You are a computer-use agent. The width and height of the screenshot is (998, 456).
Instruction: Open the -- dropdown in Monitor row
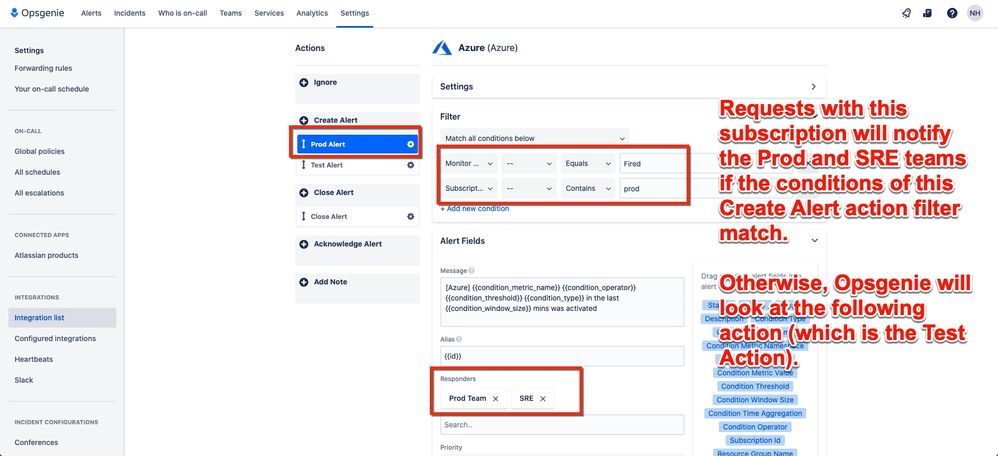tap(529, 164)
